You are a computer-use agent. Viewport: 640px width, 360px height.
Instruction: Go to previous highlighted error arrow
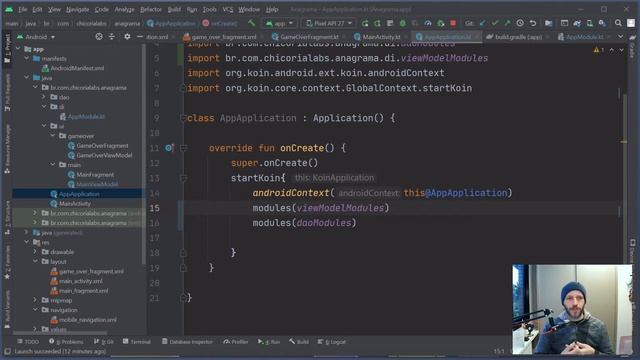[611, 50]
